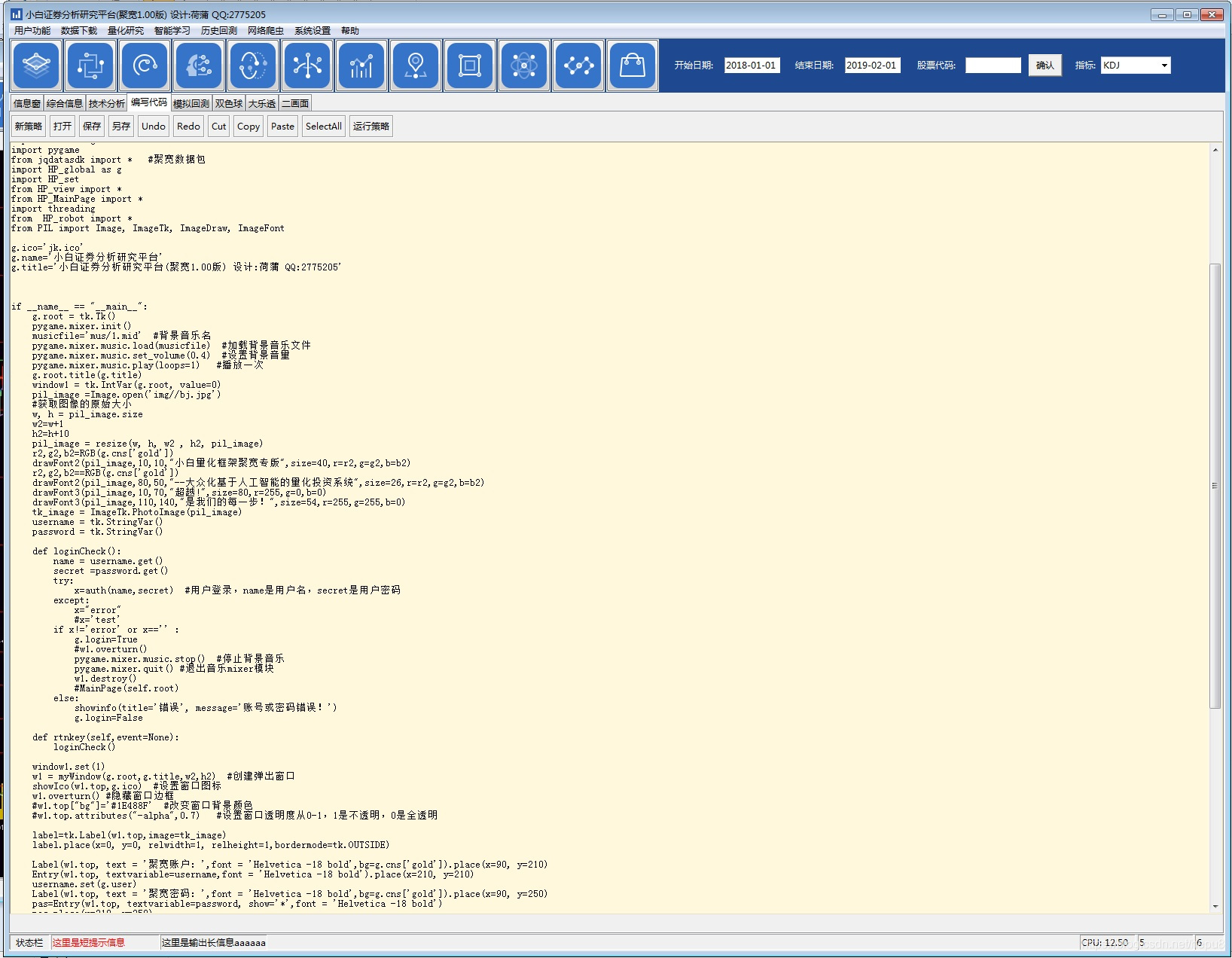Click the 打开 button
Screen dimensions: 1232x958
pyautogui.click(x=63, y=127)
